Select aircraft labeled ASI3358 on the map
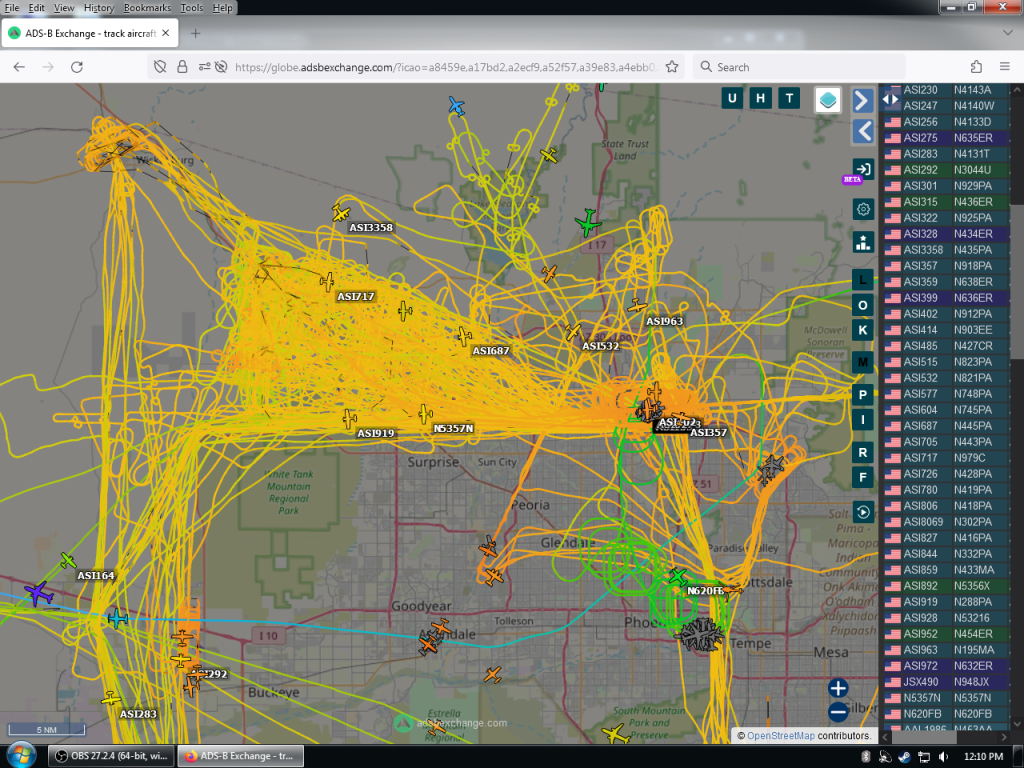The height and width of the screenshot is (768, 1024). point(340,213)
